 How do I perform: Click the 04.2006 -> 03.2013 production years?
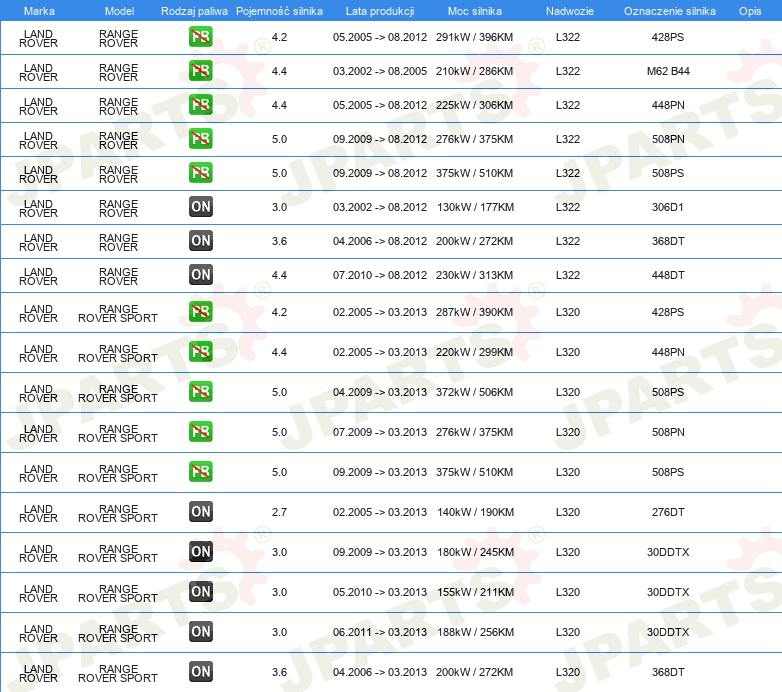tap(380, 672)
